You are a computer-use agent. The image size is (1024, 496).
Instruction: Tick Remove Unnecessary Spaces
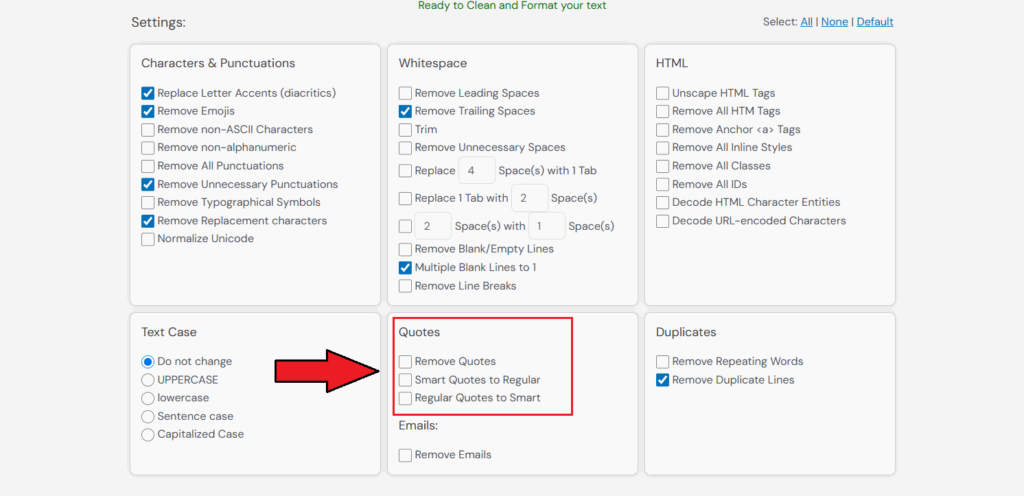(x=405, y=147)
